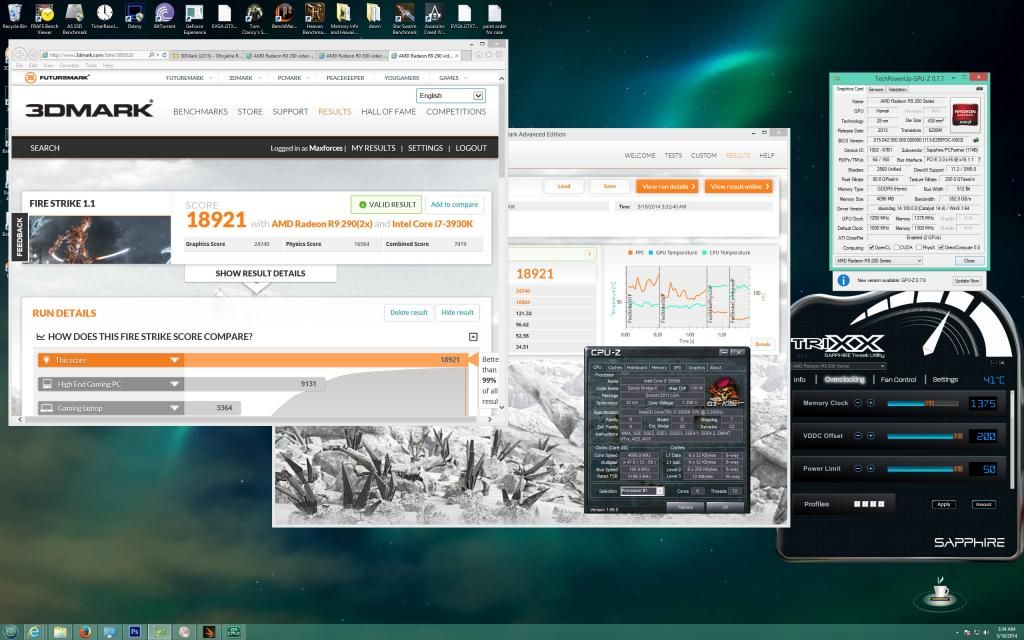Click the browser address bar
This screenshot has height=640, width=1024.
(100, 55)
